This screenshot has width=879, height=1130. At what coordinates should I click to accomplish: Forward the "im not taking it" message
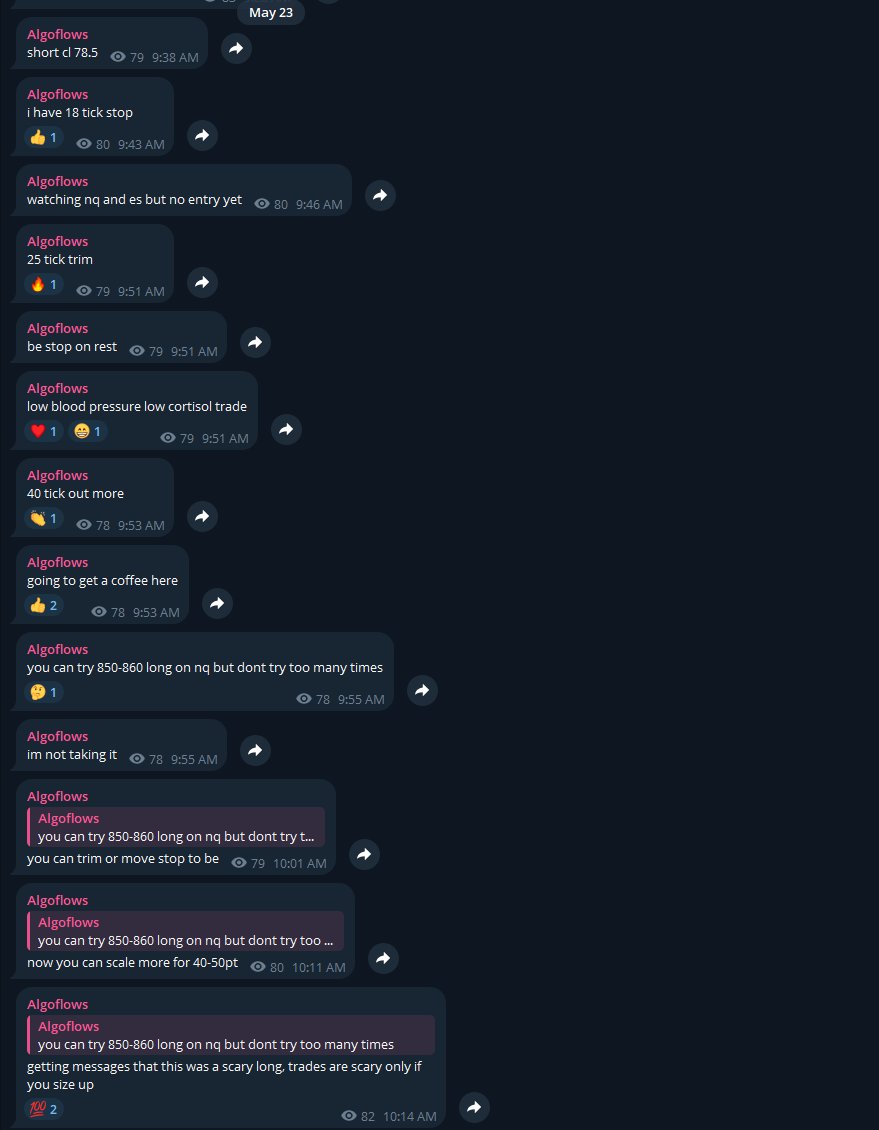(256, 750)
